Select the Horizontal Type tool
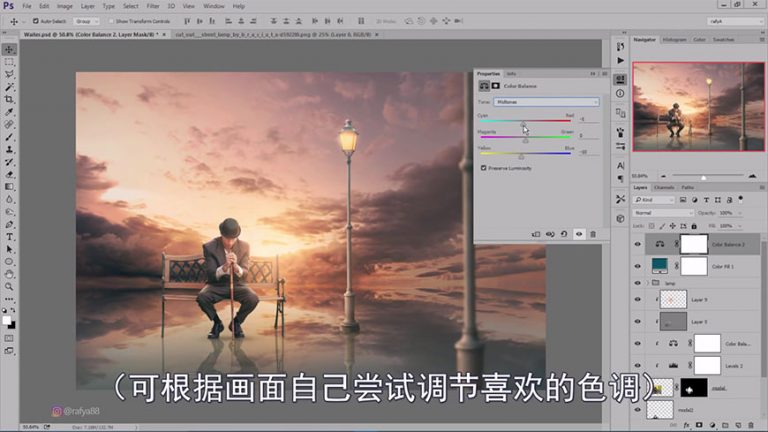 tap(9, 237)
